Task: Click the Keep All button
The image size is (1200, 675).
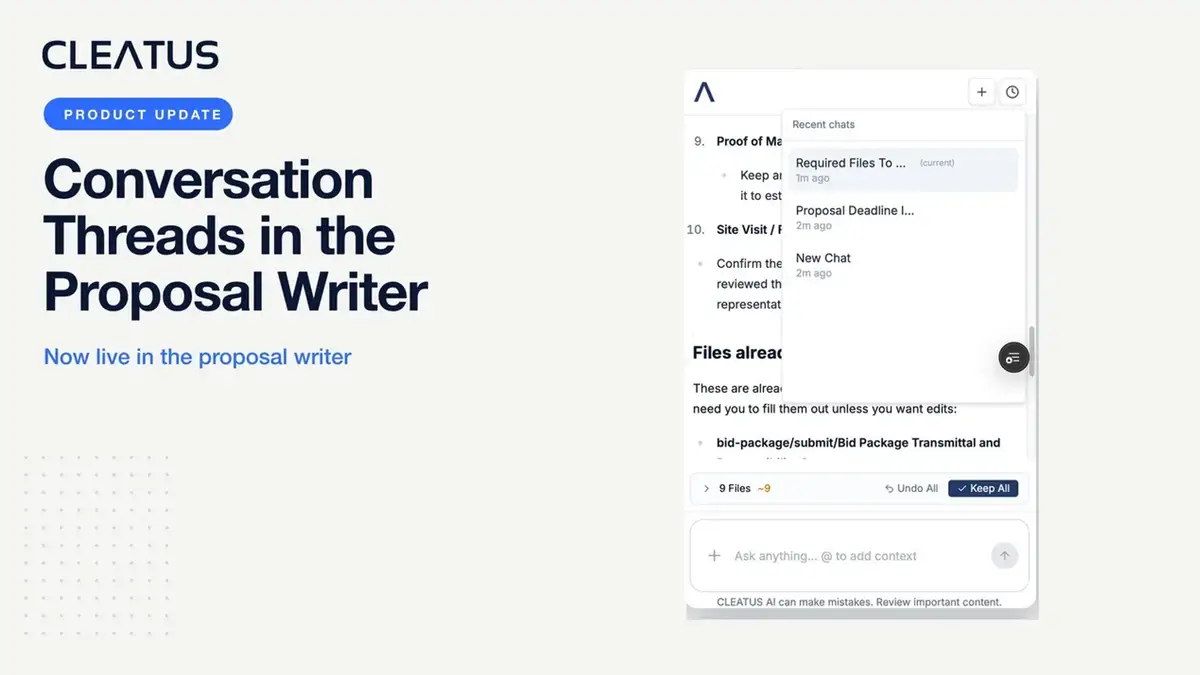Action: tap(983, 488)
